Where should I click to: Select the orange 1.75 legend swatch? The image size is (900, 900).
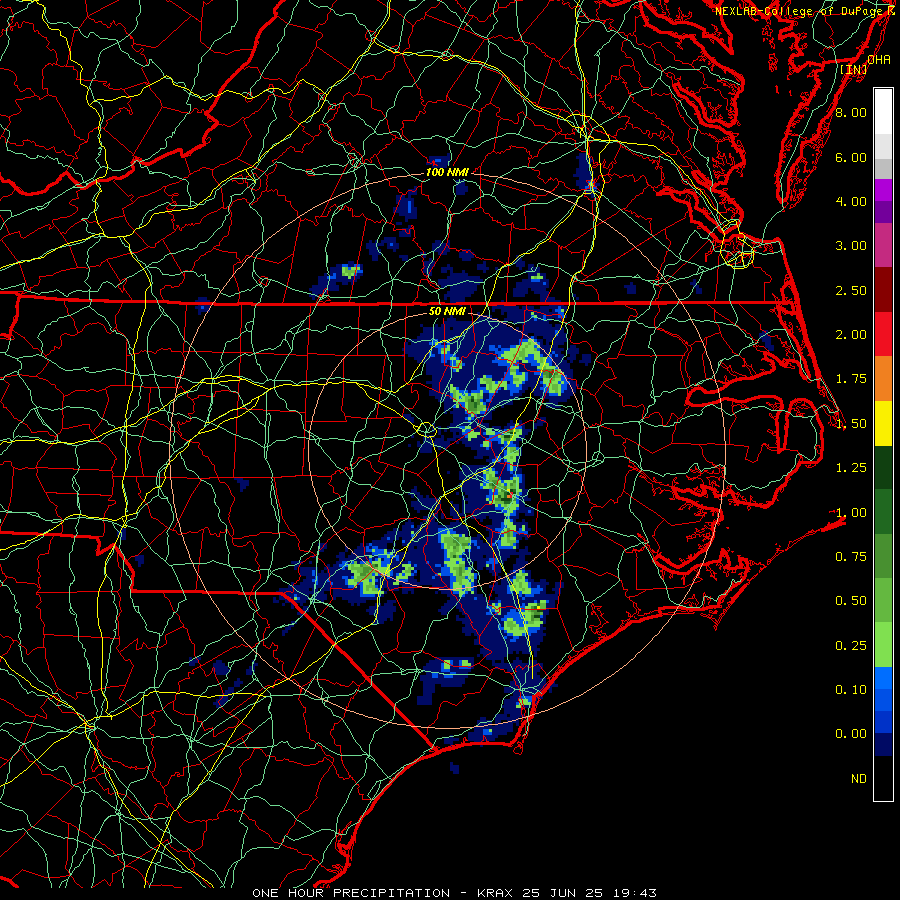pyautogui.click(x=883, y=378)
